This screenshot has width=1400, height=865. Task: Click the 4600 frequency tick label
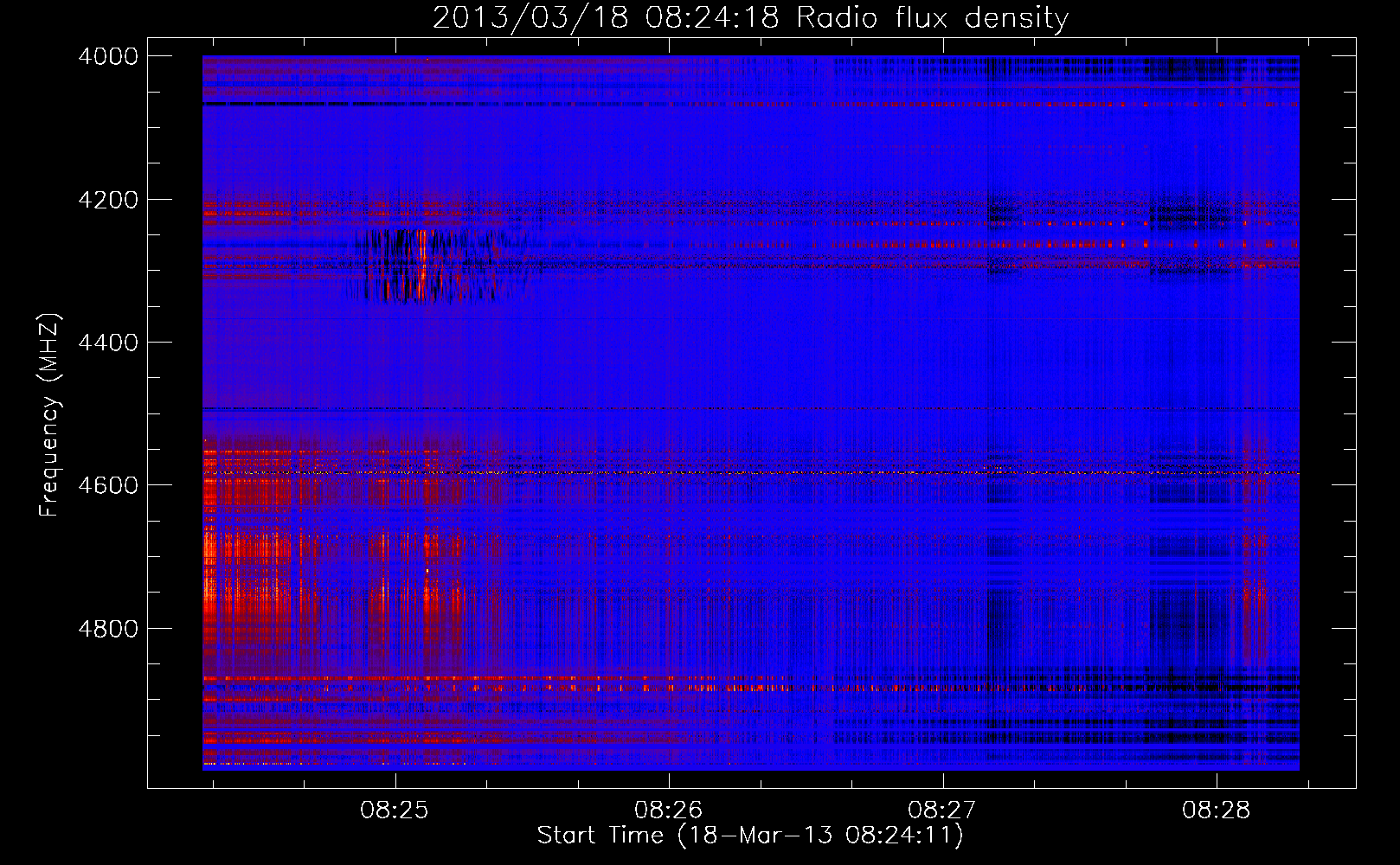(108, 485)
